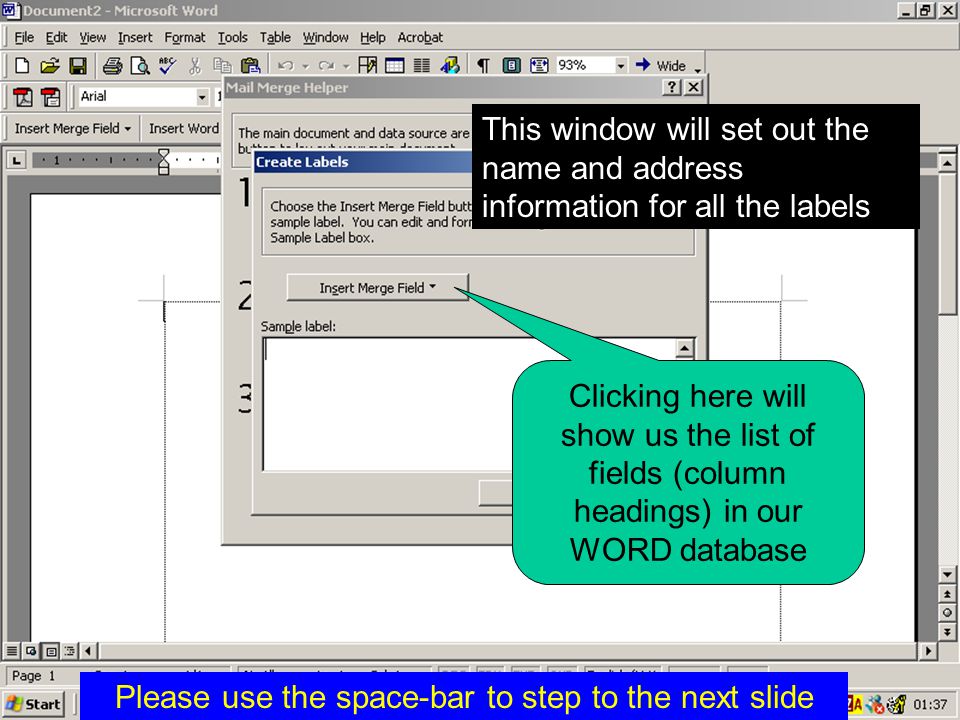Screen dimensions: 960x720
Task: Click the first Acrobat PDF icon
Action: coord(23,97)
